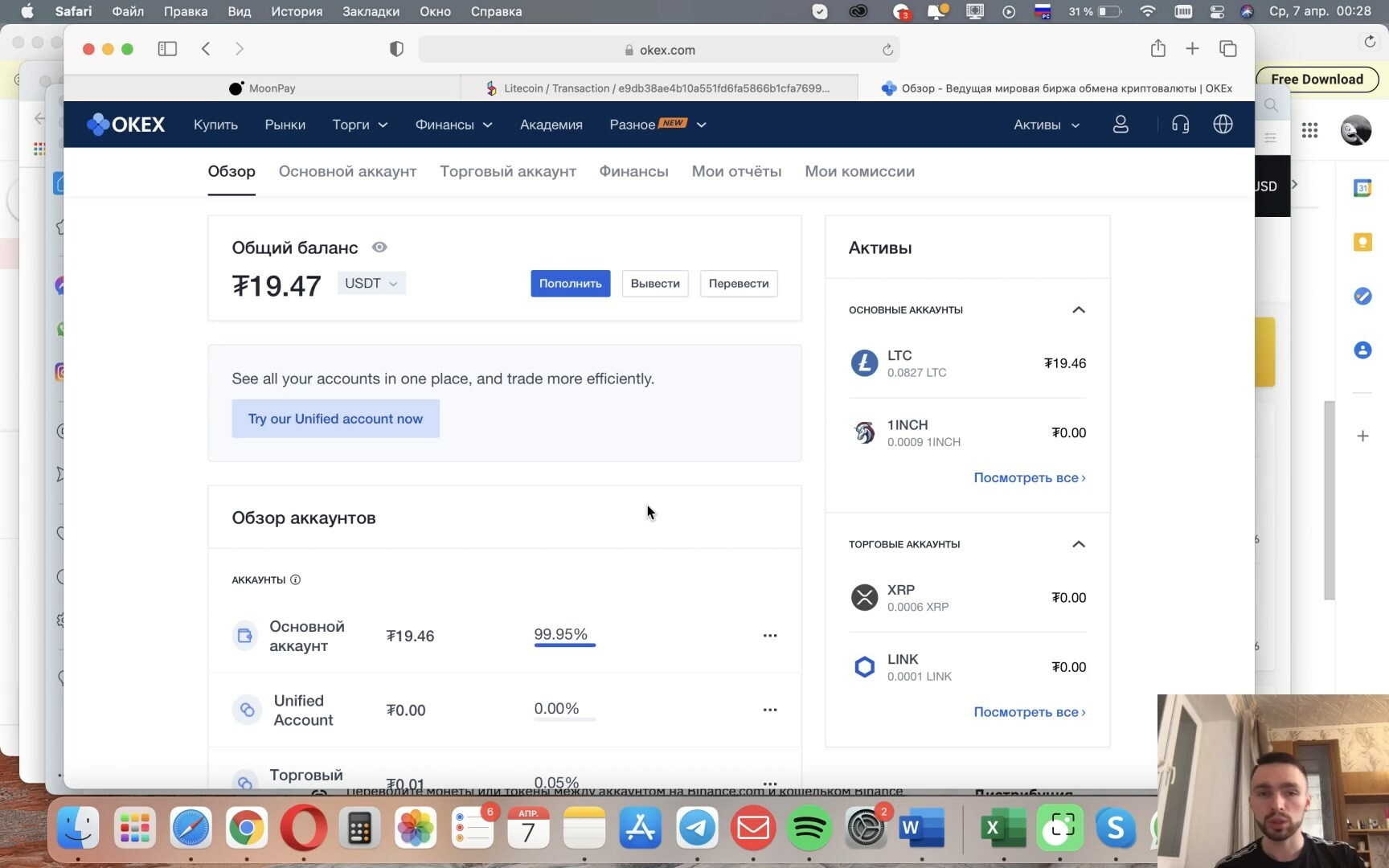This screenshot has height=868, width=1389.
Task: Open Wi-Fi status in the menu bar
Action: 1147,11
